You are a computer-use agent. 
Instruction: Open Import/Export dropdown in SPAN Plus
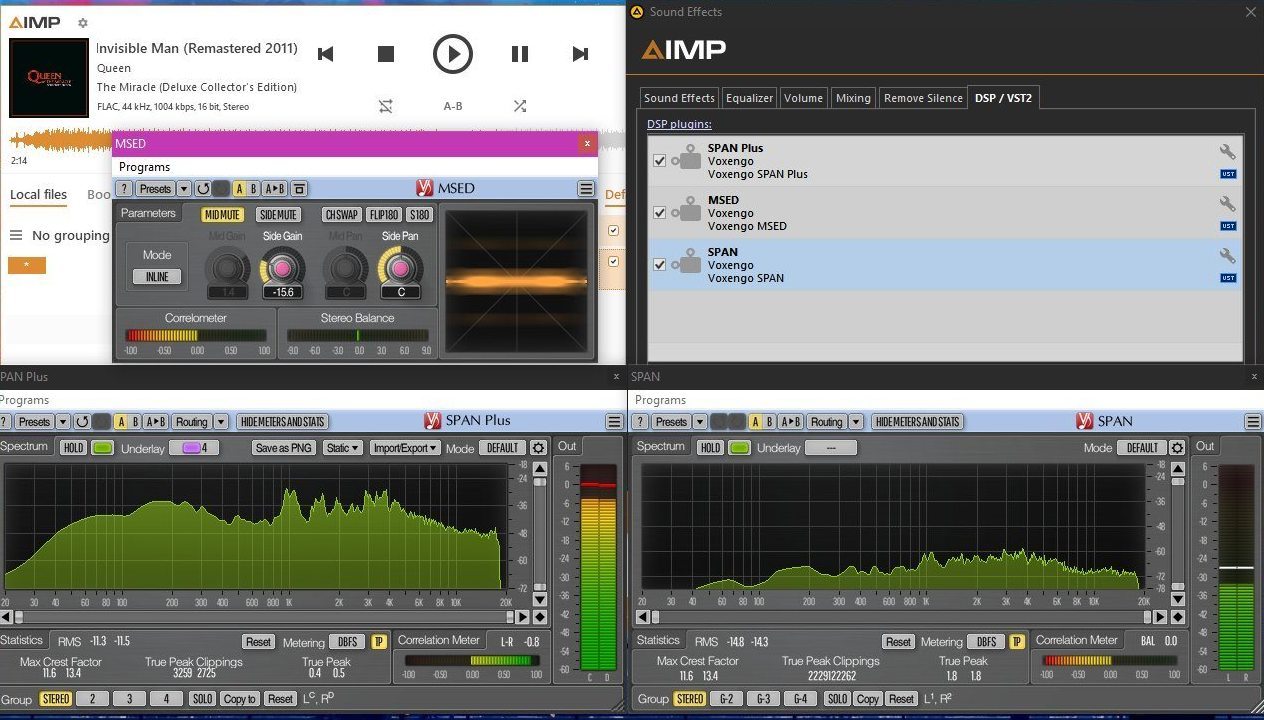click(405, 448)
